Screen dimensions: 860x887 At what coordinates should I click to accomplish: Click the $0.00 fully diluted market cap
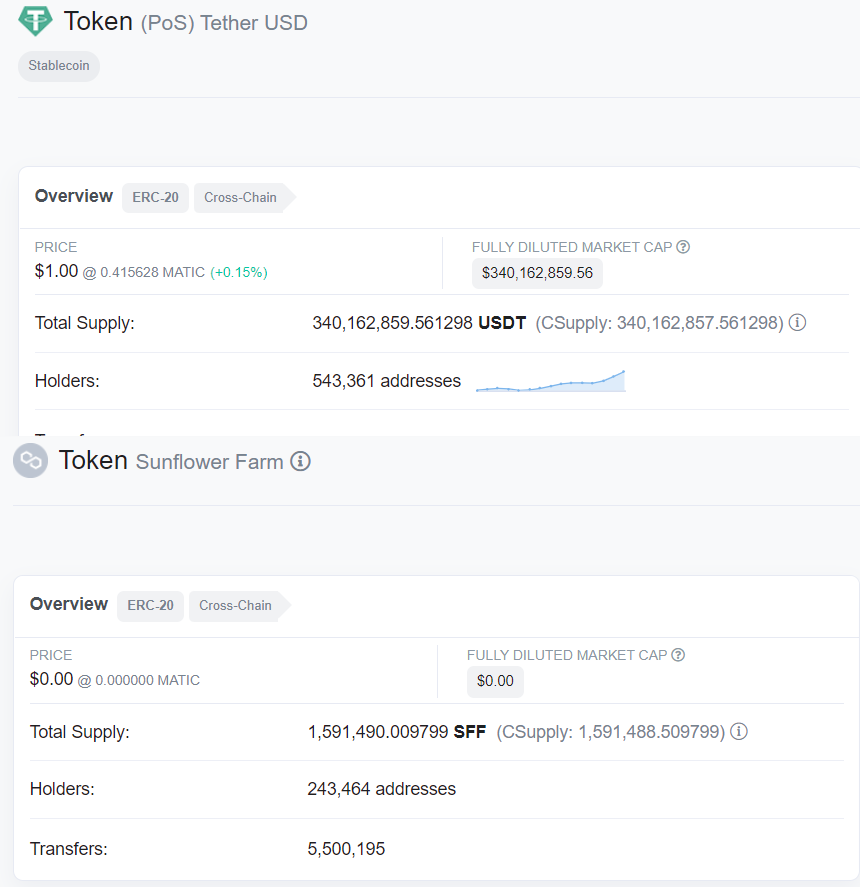[x=495, y=681]
